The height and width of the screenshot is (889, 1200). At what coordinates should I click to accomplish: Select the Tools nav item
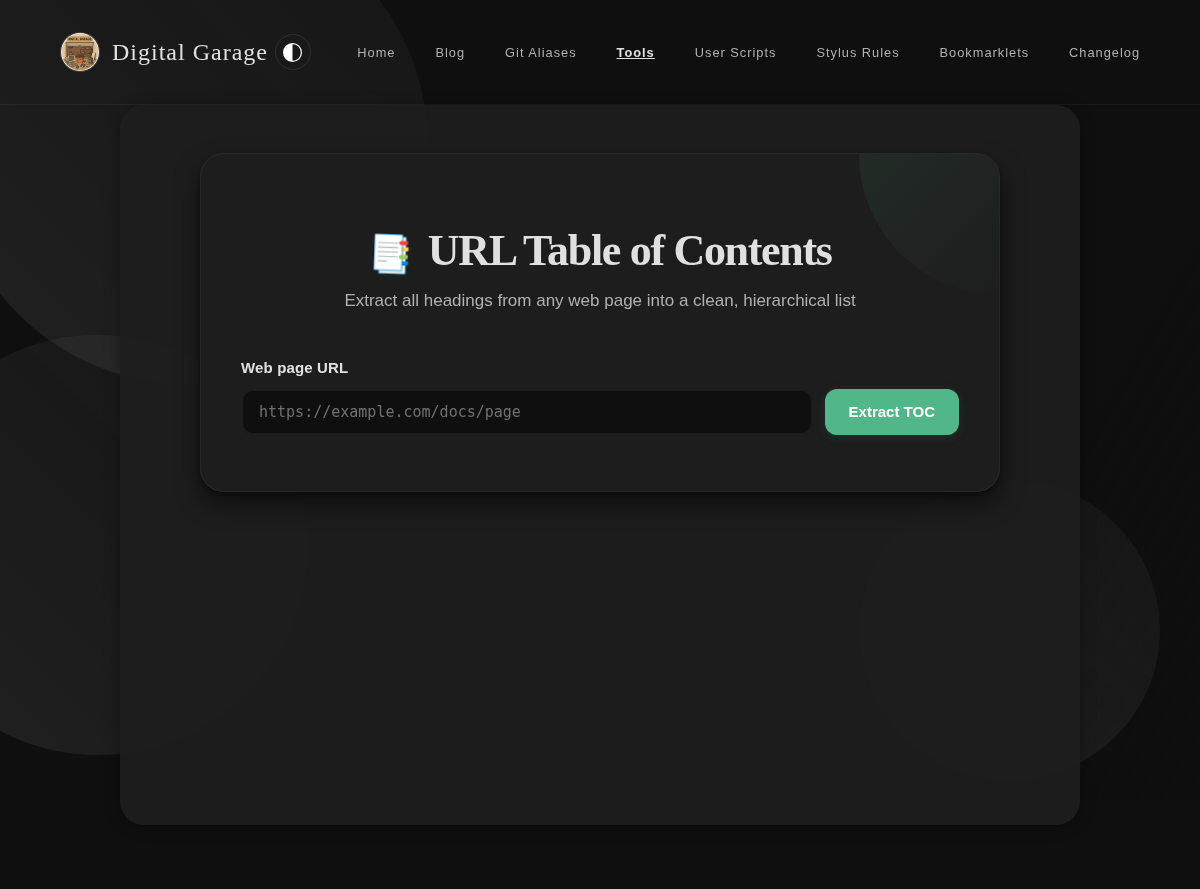635,52
